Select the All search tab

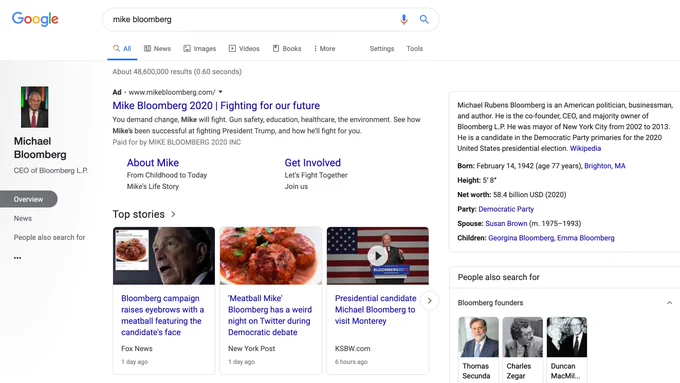122,49
